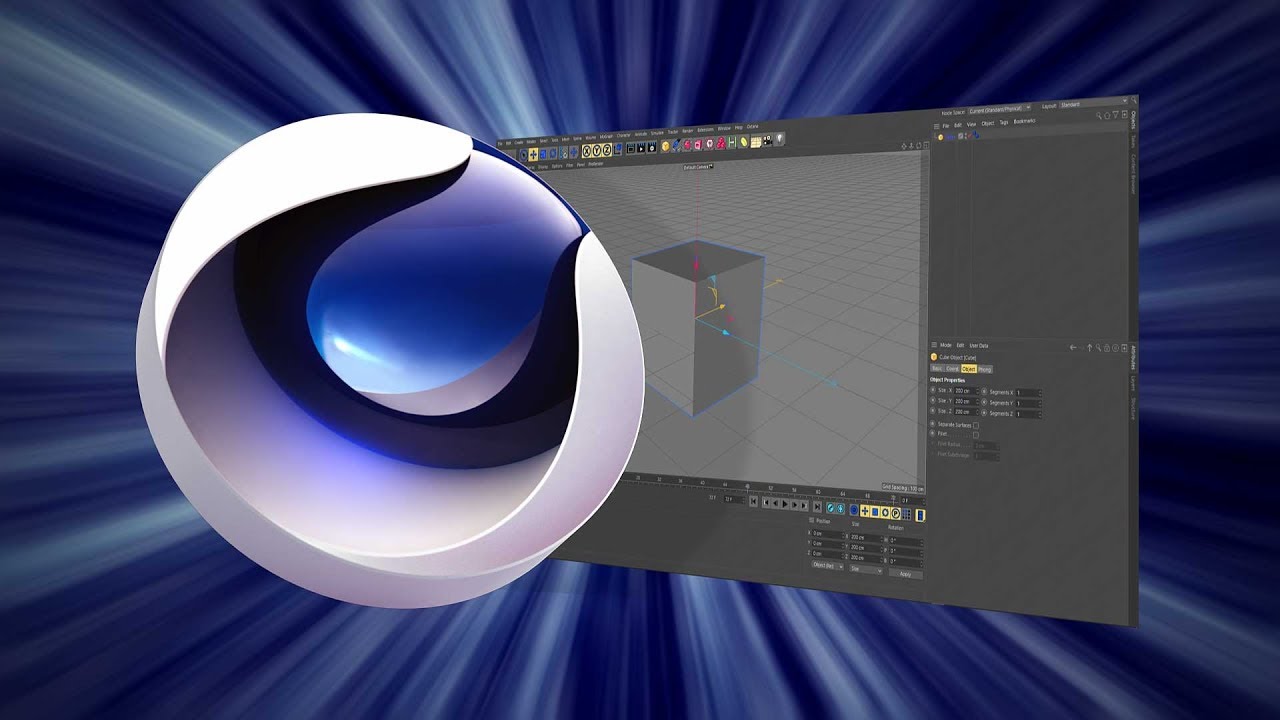Go back with Attributes left arrow

[1073, 347]
